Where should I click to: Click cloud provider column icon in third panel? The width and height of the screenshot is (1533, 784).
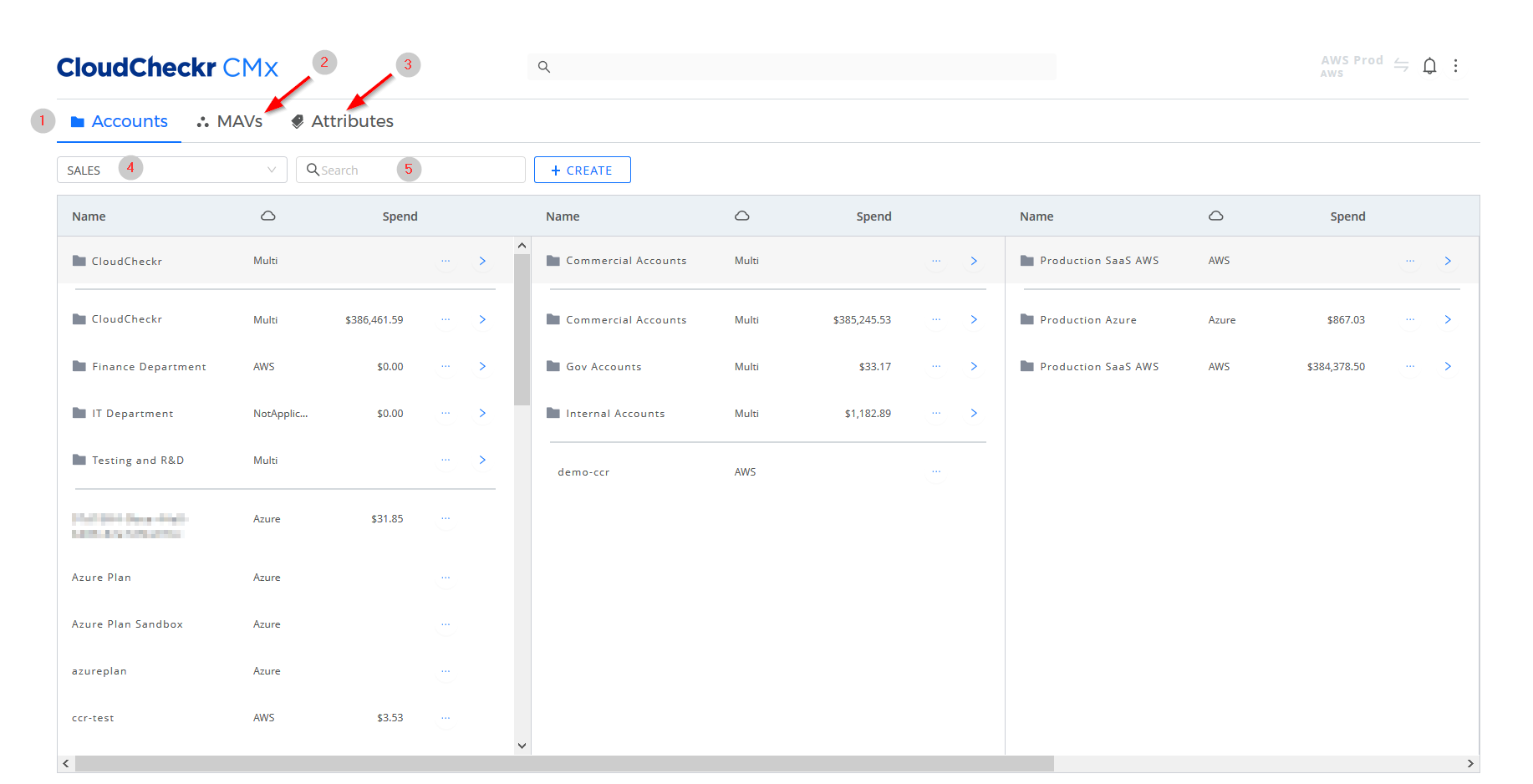[1216, 216]
